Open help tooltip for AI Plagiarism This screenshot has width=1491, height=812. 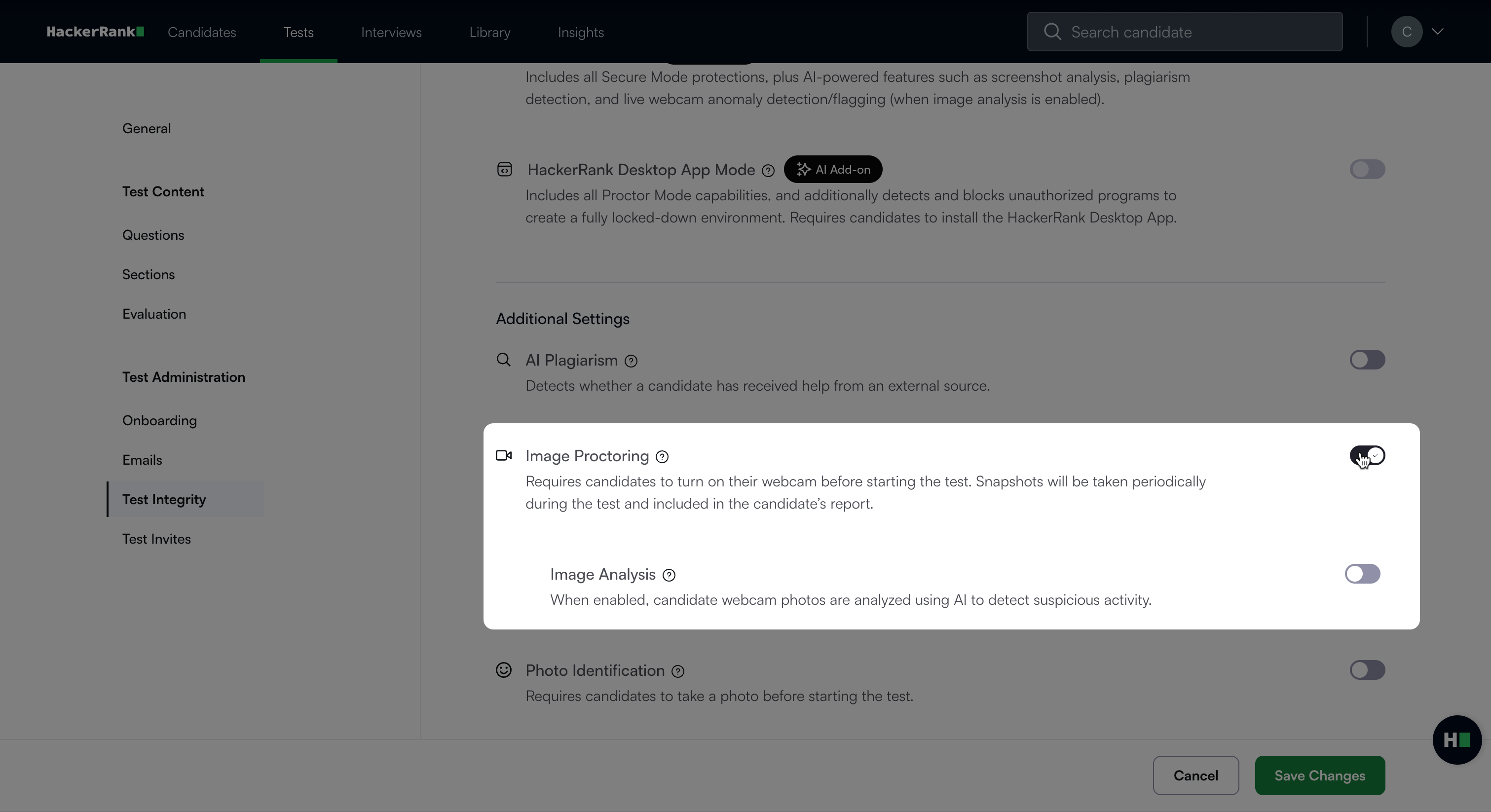pos(631,361)
